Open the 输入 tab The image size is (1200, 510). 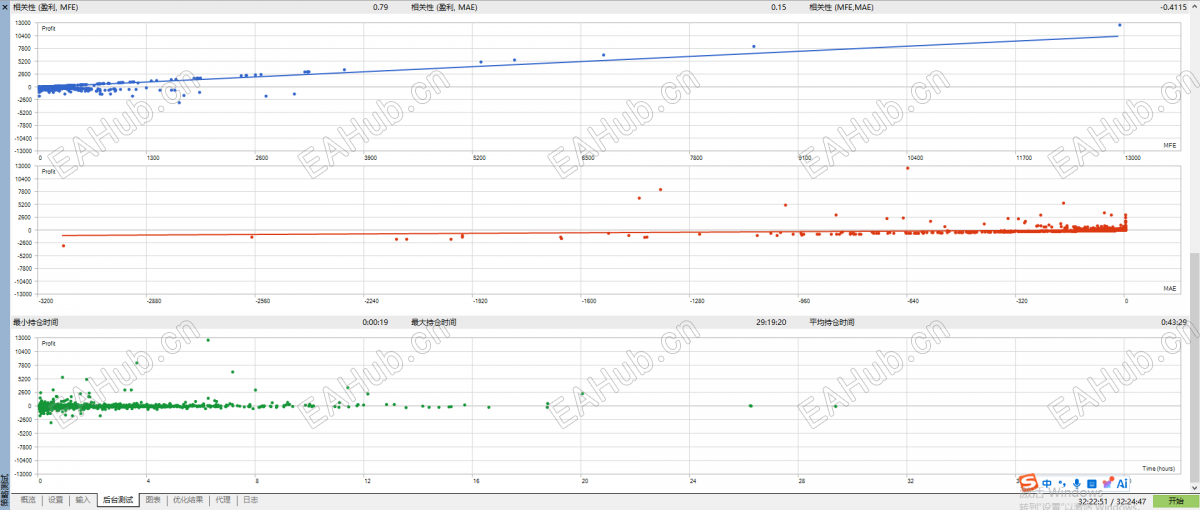[x=82, y=499]
